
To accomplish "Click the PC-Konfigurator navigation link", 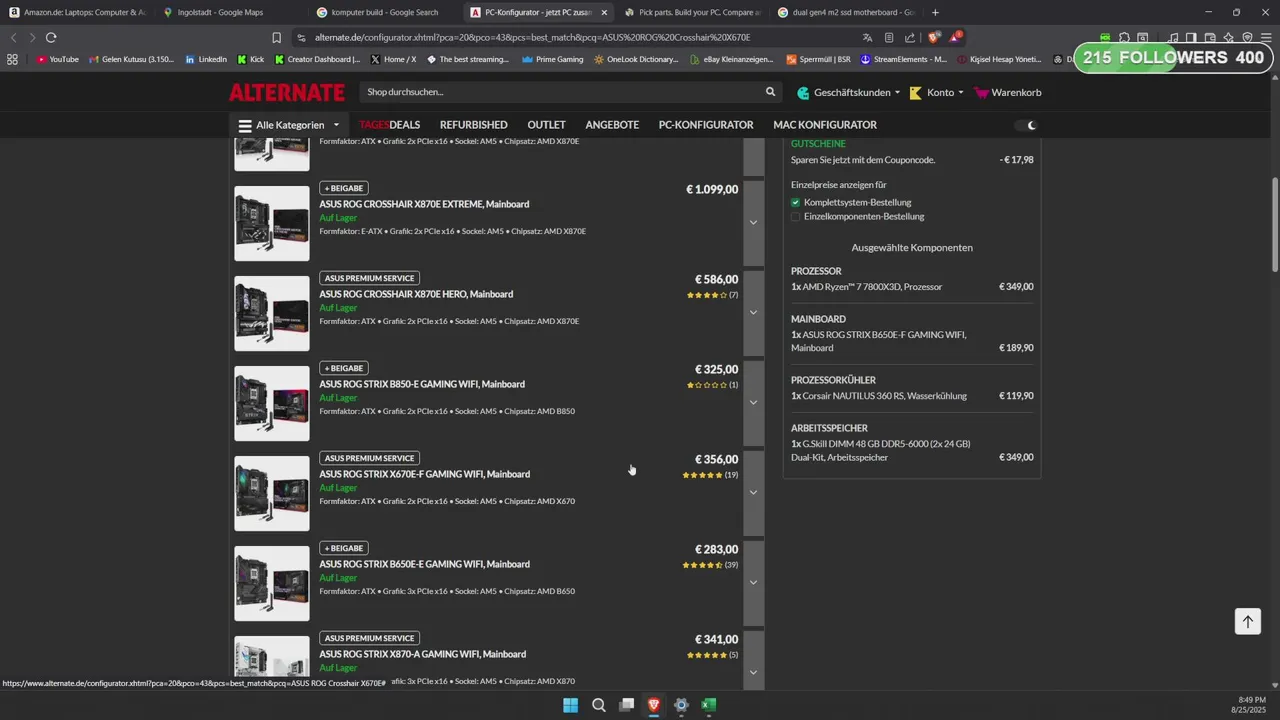I will click(x=706, y=125).
